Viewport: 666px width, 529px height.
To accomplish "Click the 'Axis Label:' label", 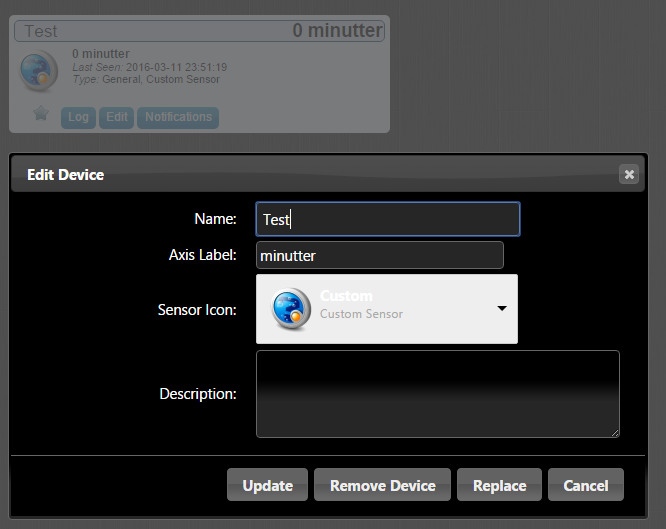I will (x=203, y=255).
